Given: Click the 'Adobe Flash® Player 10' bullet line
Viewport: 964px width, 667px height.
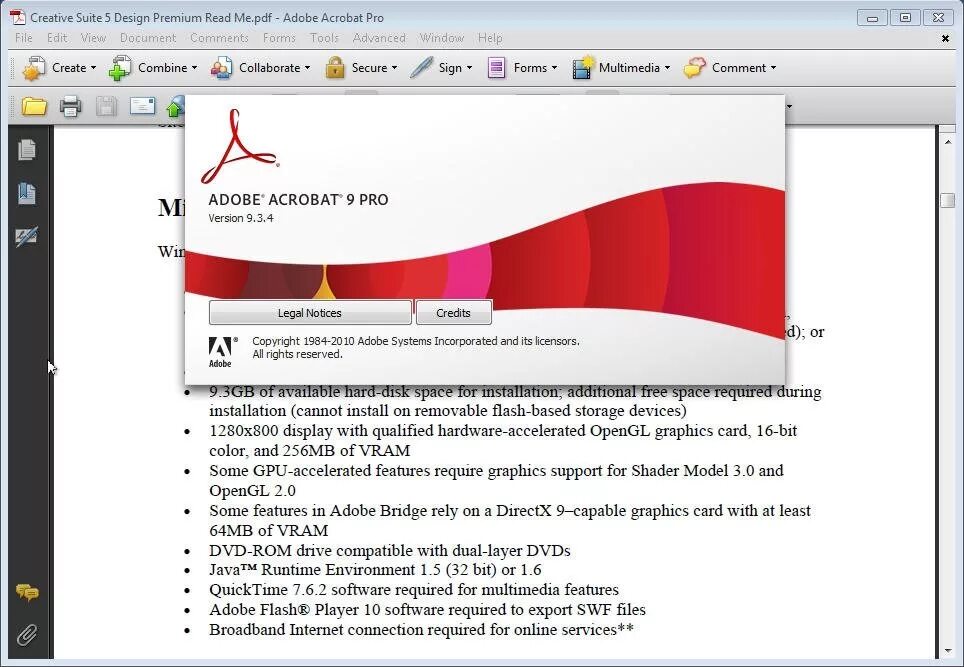Looking at the screenshot, I should click(427, 610).
